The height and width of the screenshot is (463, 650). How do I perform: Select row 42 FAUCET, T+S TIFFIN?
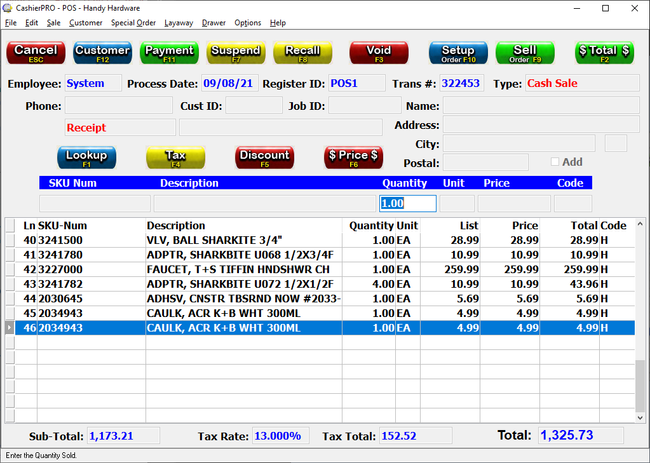(x=325, y=269)
